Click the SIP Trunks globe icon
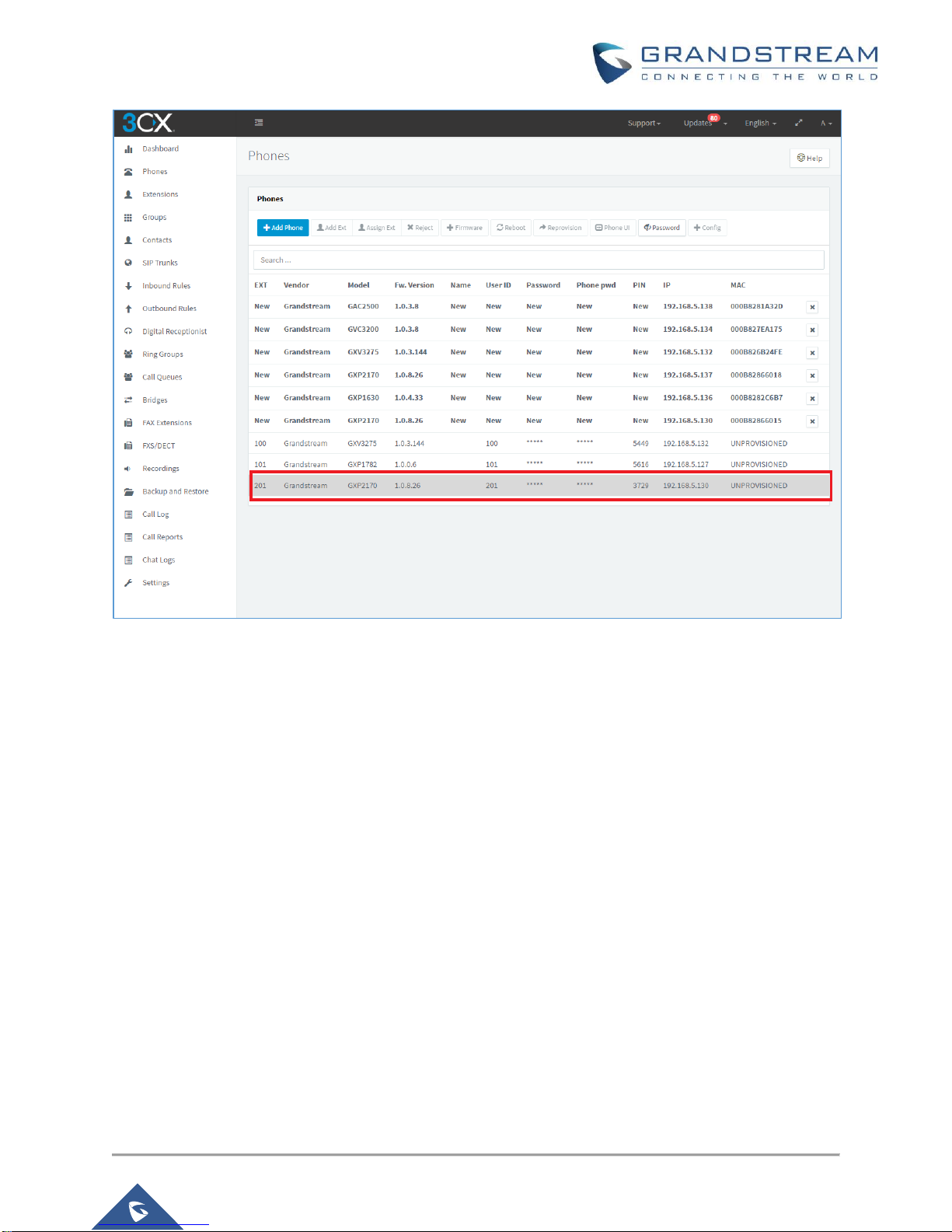This screenshot has width=952, height=1232. tap(128, 264)
